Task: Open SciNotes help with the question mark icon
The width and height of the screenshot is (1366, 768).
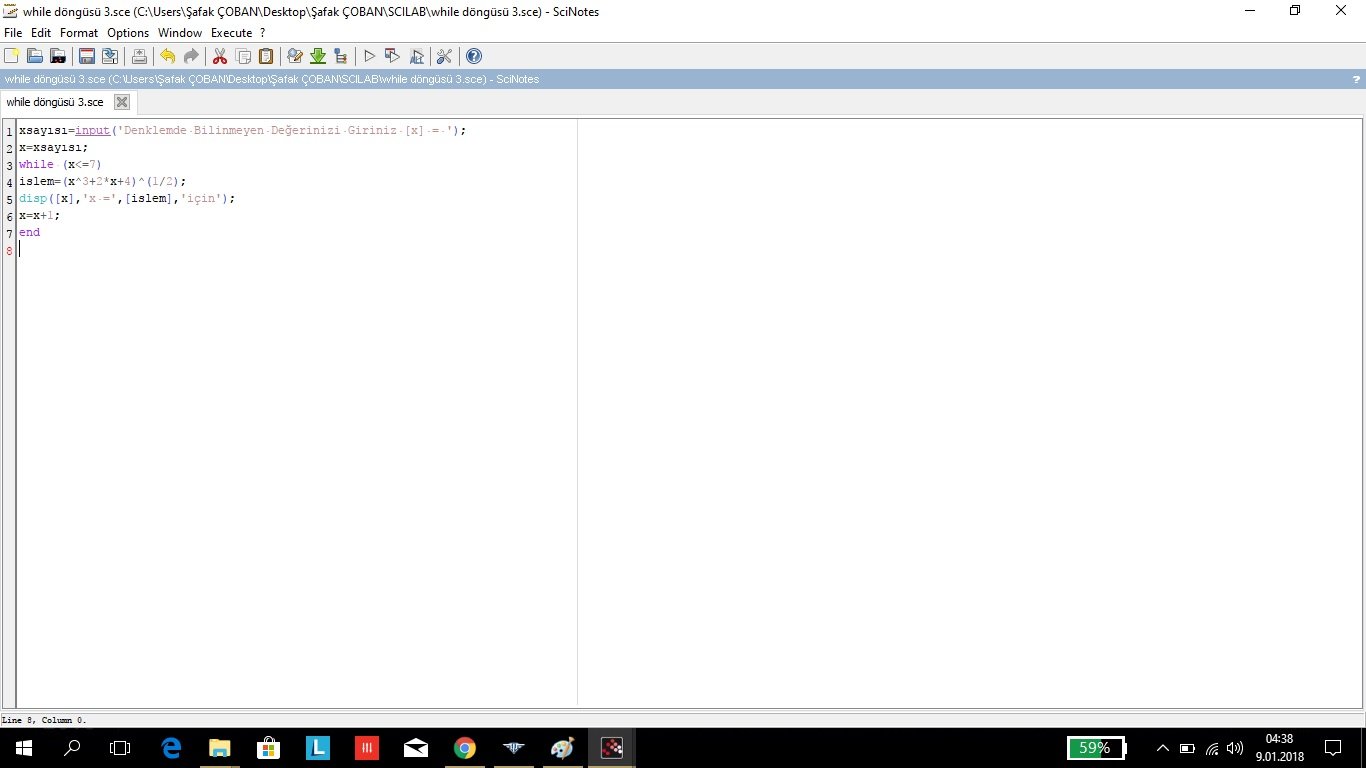Action: click(x=474, y=56)
